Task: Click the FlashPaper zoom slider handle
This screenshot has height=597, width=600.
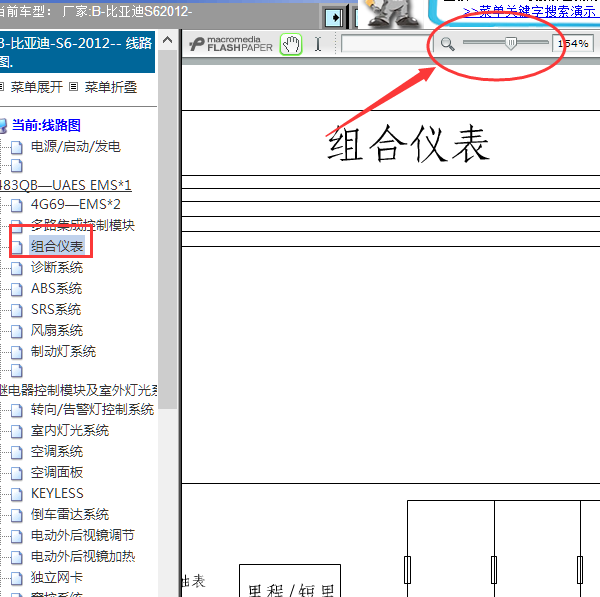Action: pyautogui.click(x=510, y=43)
